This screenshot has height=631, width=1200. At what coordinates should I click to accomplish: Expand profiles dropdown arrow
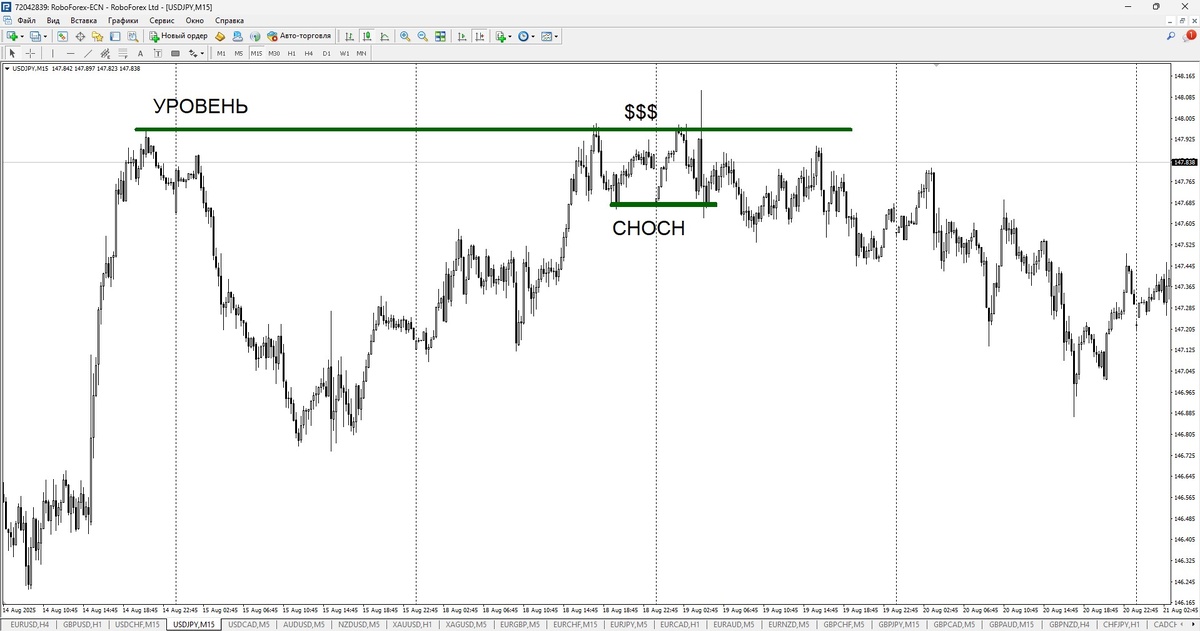pos(45,36)
